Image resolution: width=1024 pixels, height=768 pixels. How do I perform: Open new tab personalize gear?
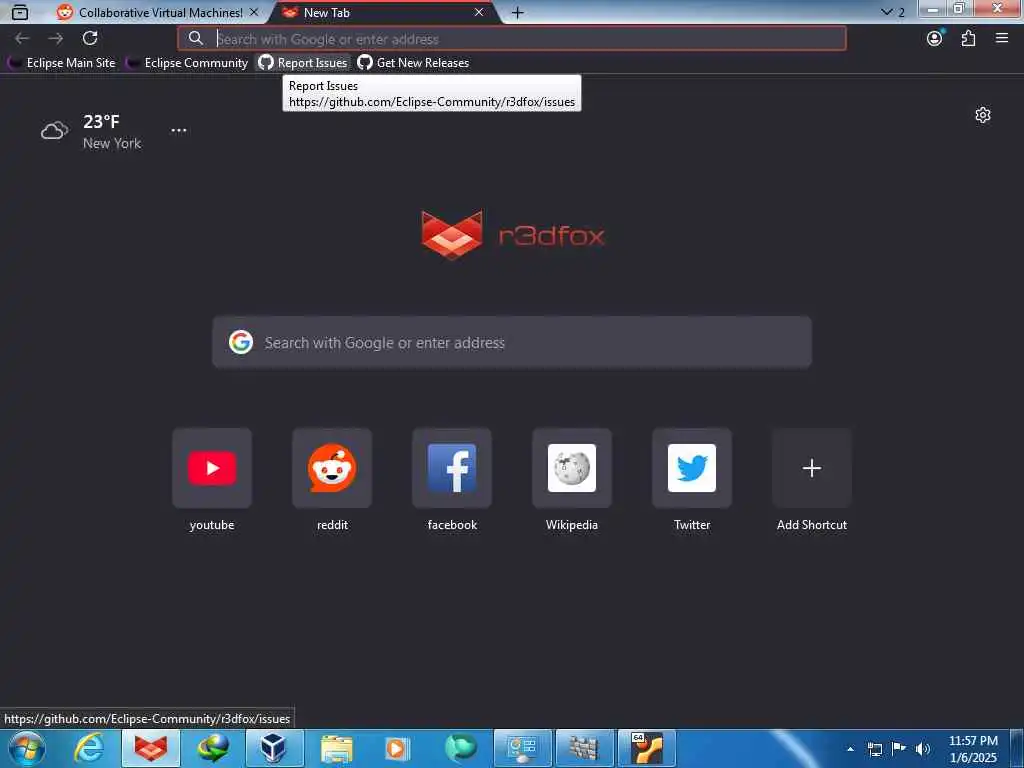click(x=983, y=115)
